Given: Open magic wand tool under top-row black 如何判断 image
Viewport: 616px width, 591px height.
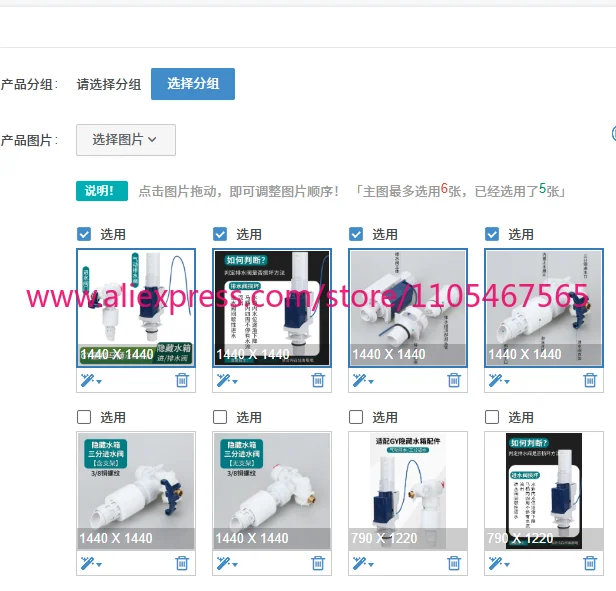Looking at the screenshot, I should pyautogui.click(x=227, y=380).
